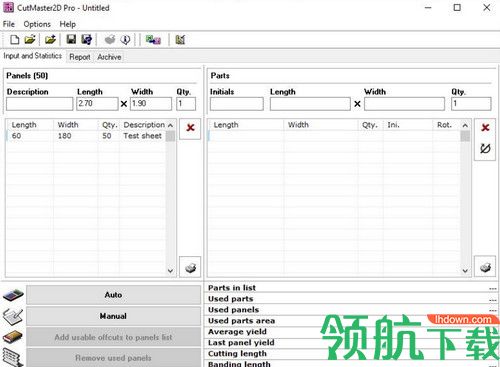Switch to the Archive tab
The width and height of the screenshot is (500, 367).
tap(109, 57)
